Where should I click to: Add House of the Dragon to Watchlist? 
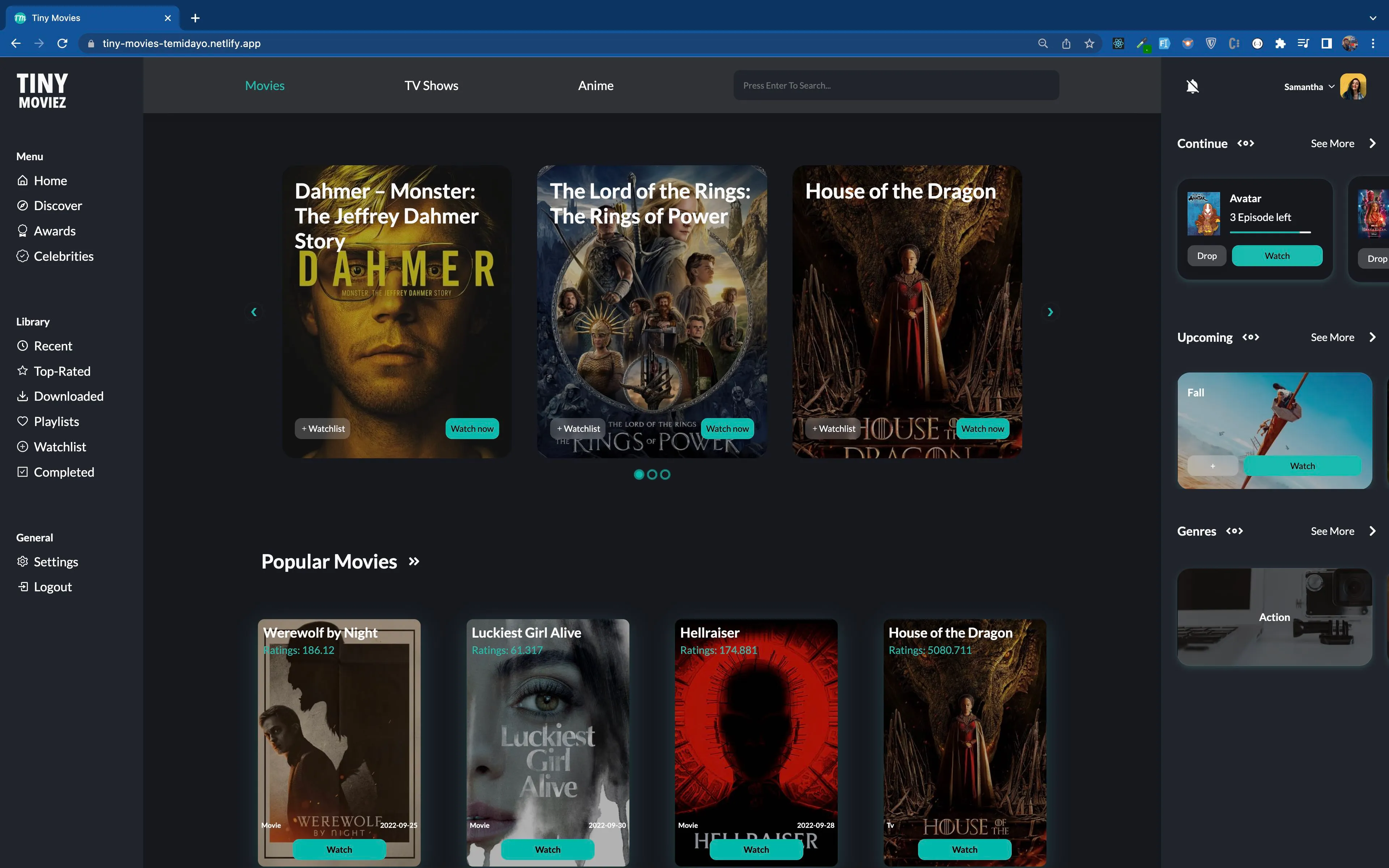click(x=833, y=428)
